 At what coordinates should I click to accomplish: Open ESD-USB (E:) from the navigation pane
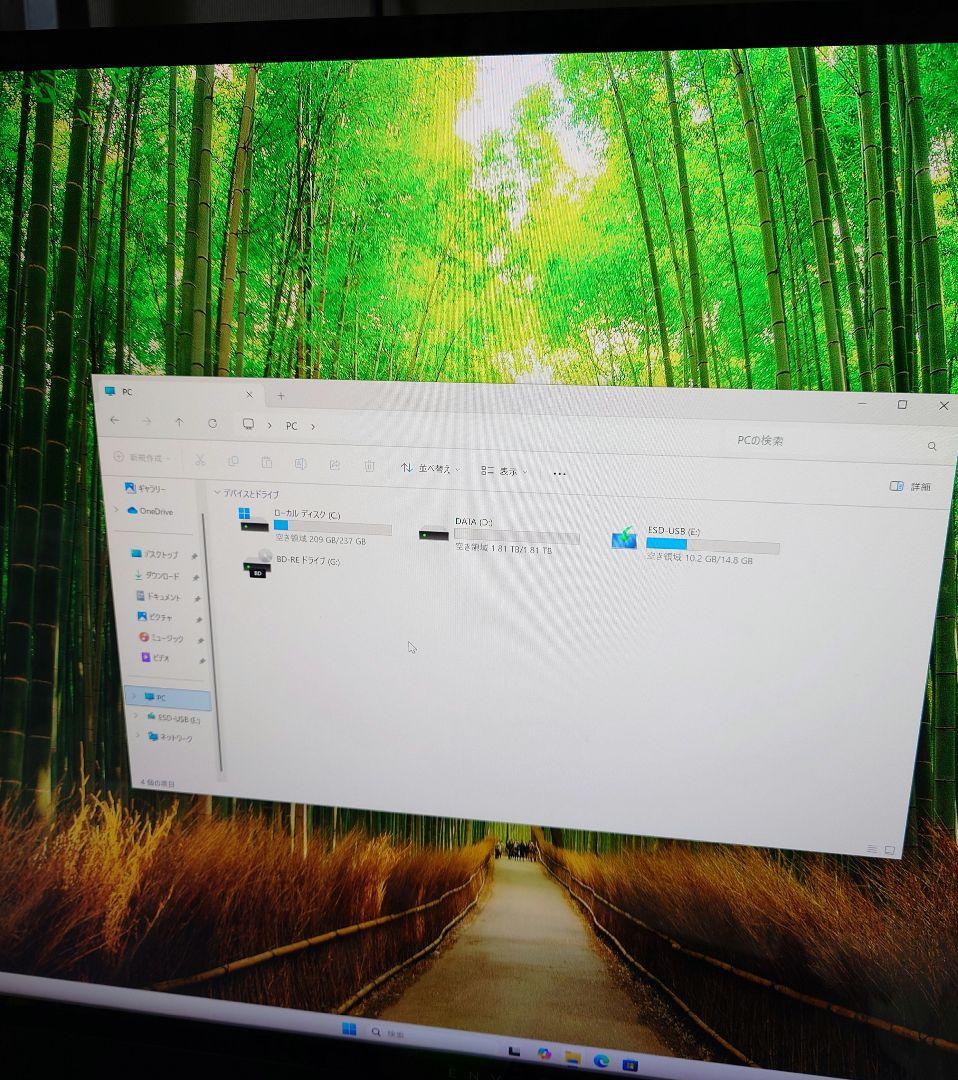[172, 719]
